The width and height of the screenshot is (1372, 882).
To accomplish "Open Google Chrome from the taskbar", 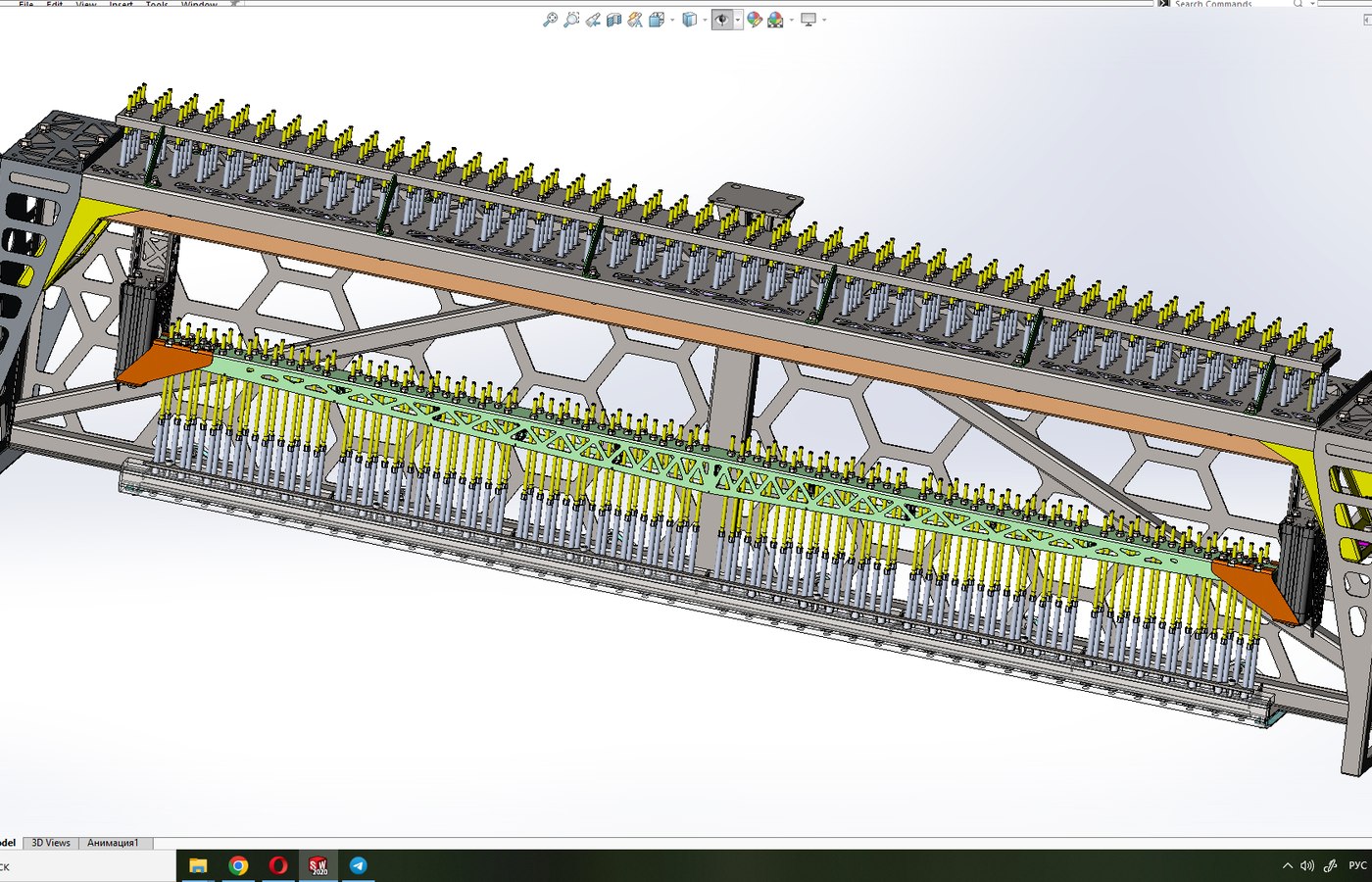I will (238, 865).
